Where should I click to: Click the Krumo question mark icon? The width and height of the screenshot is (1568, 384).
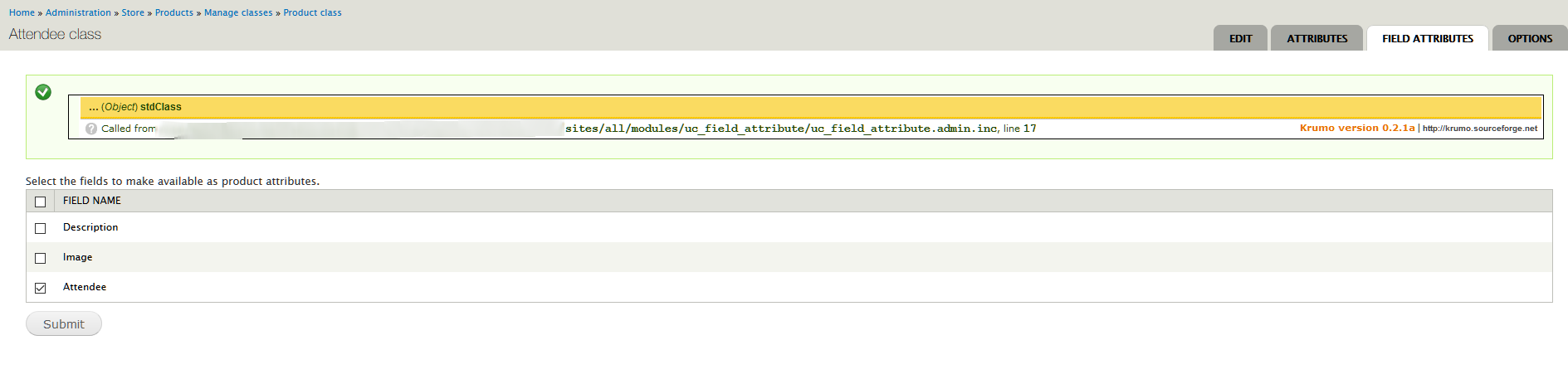click(91, 129)
